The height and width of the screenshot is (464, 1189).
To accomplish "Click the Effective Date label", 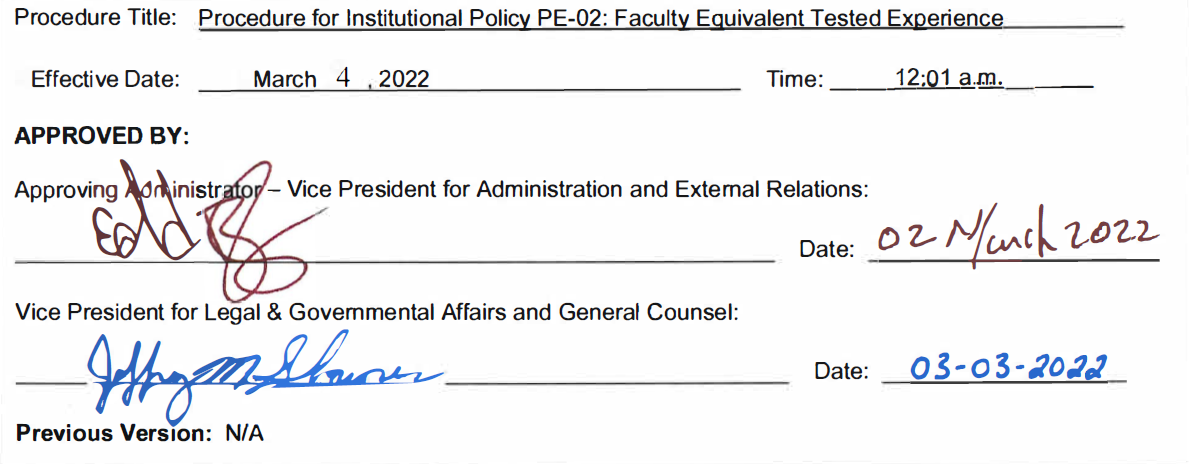I will (105, 79).
